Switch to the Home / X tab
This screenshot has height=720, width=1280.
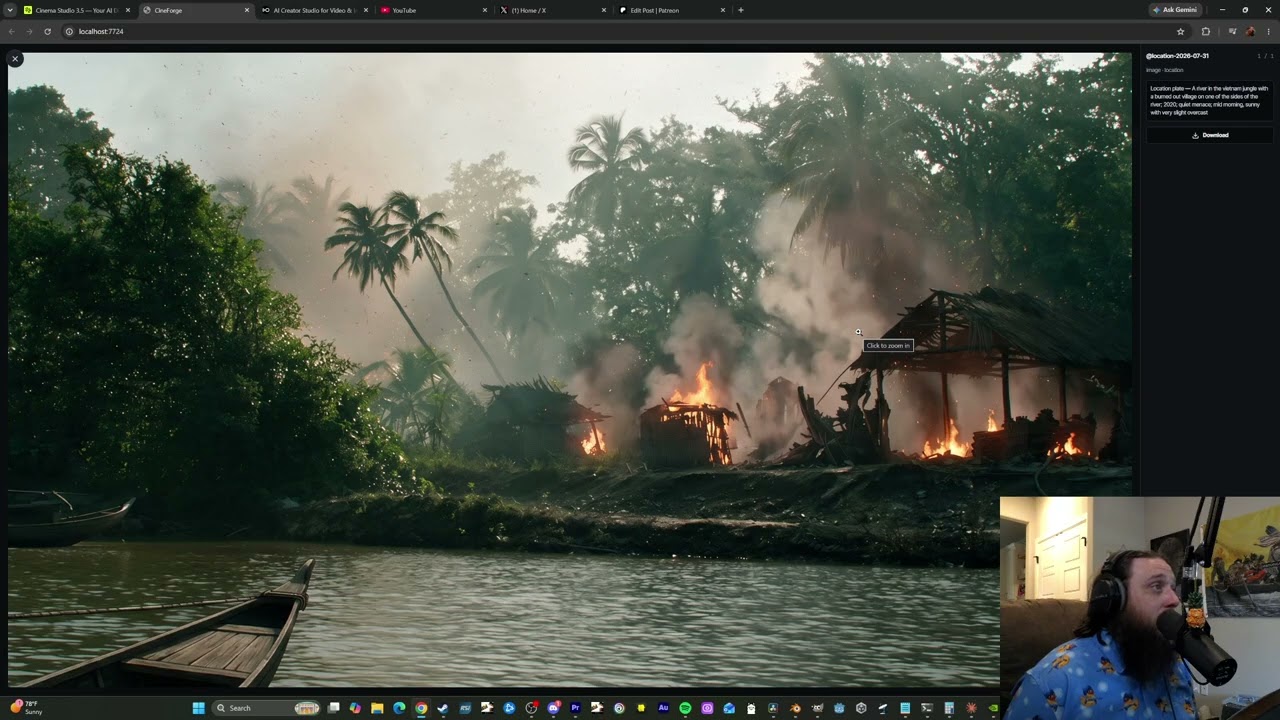click(552, 10)
